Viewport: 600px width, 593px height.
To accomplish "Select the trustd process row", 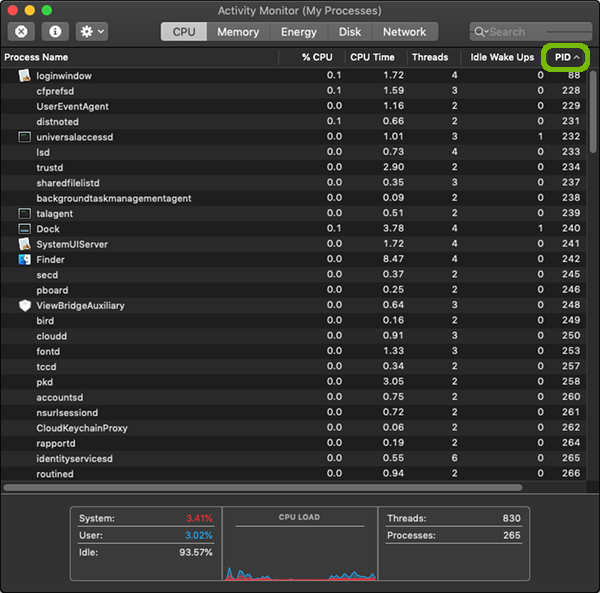I will pyautogui.click(x=293, y=168).
